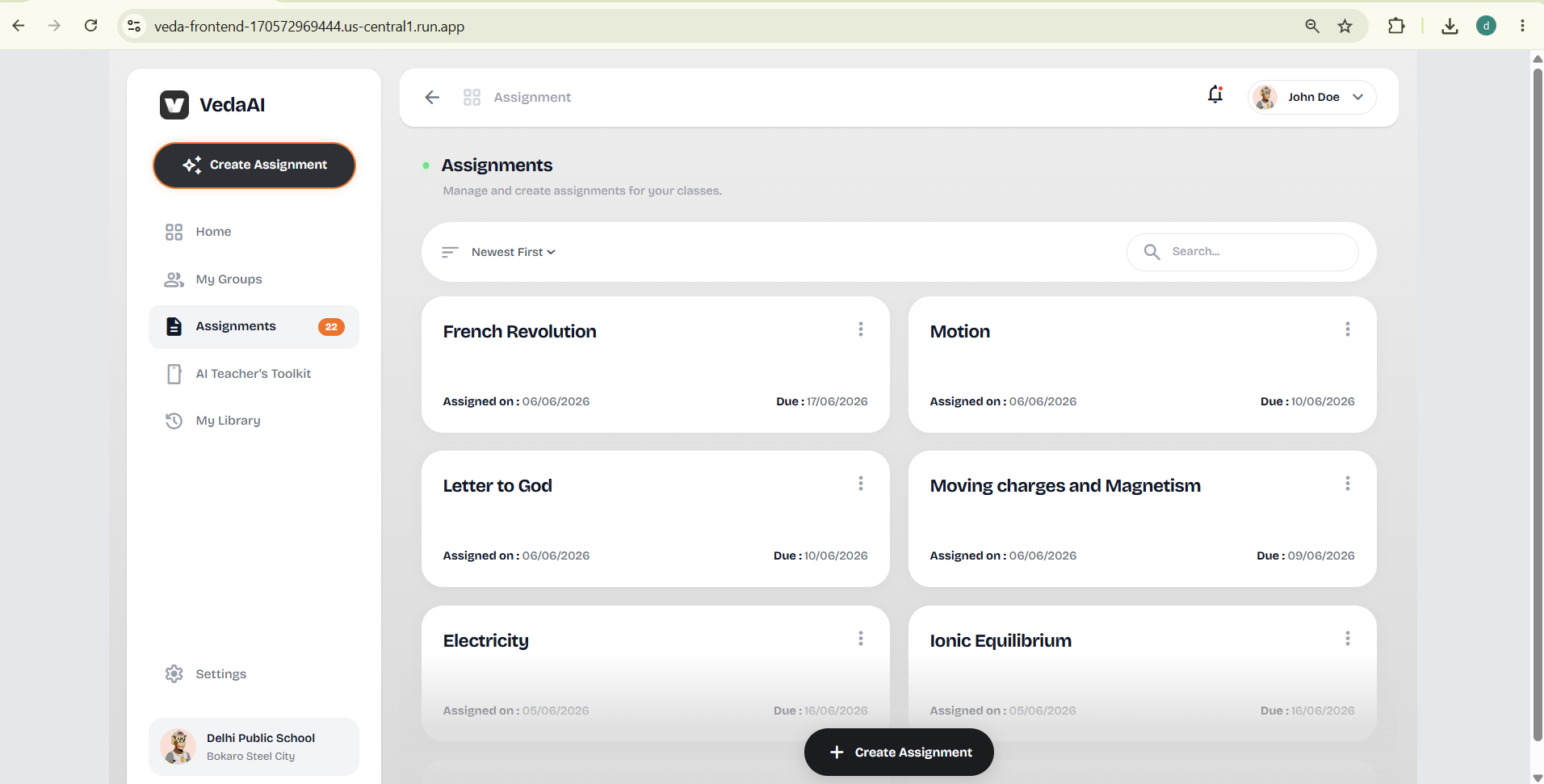Open AI Teacher's Toolkit in sidebar
Image resolution: width=1544 pixels, height=784 pixels.
pyautogui.click(x=254, y=374)
